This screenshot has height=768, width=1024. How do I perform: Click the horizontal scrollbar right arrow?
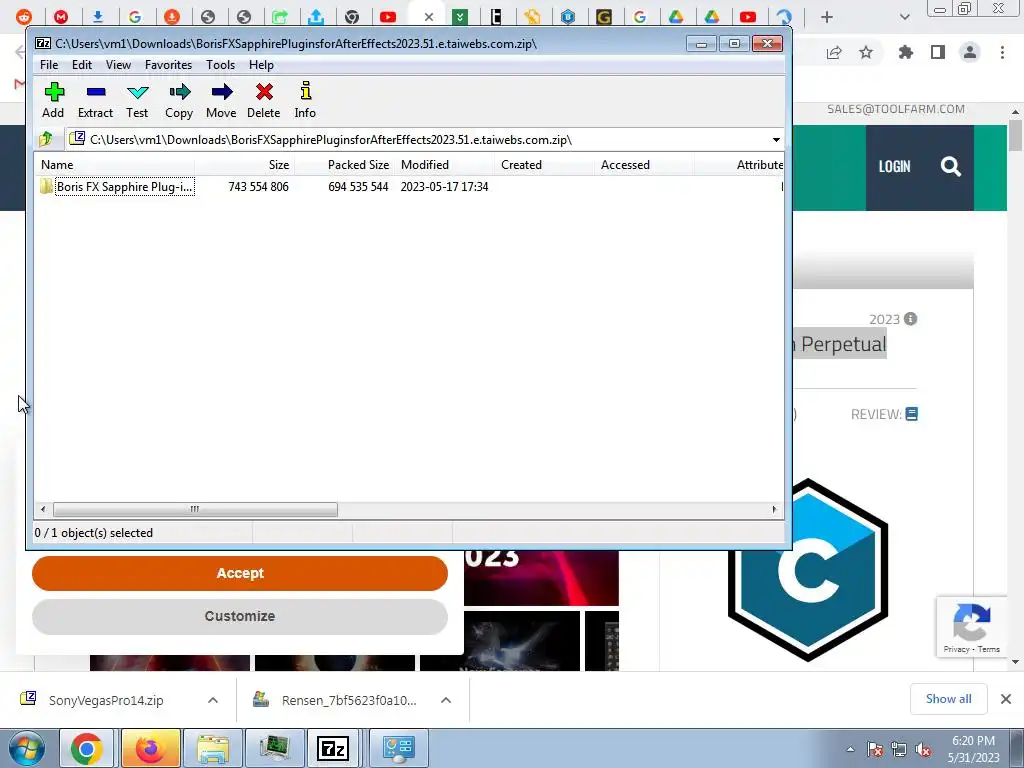(x=775, y=509)
